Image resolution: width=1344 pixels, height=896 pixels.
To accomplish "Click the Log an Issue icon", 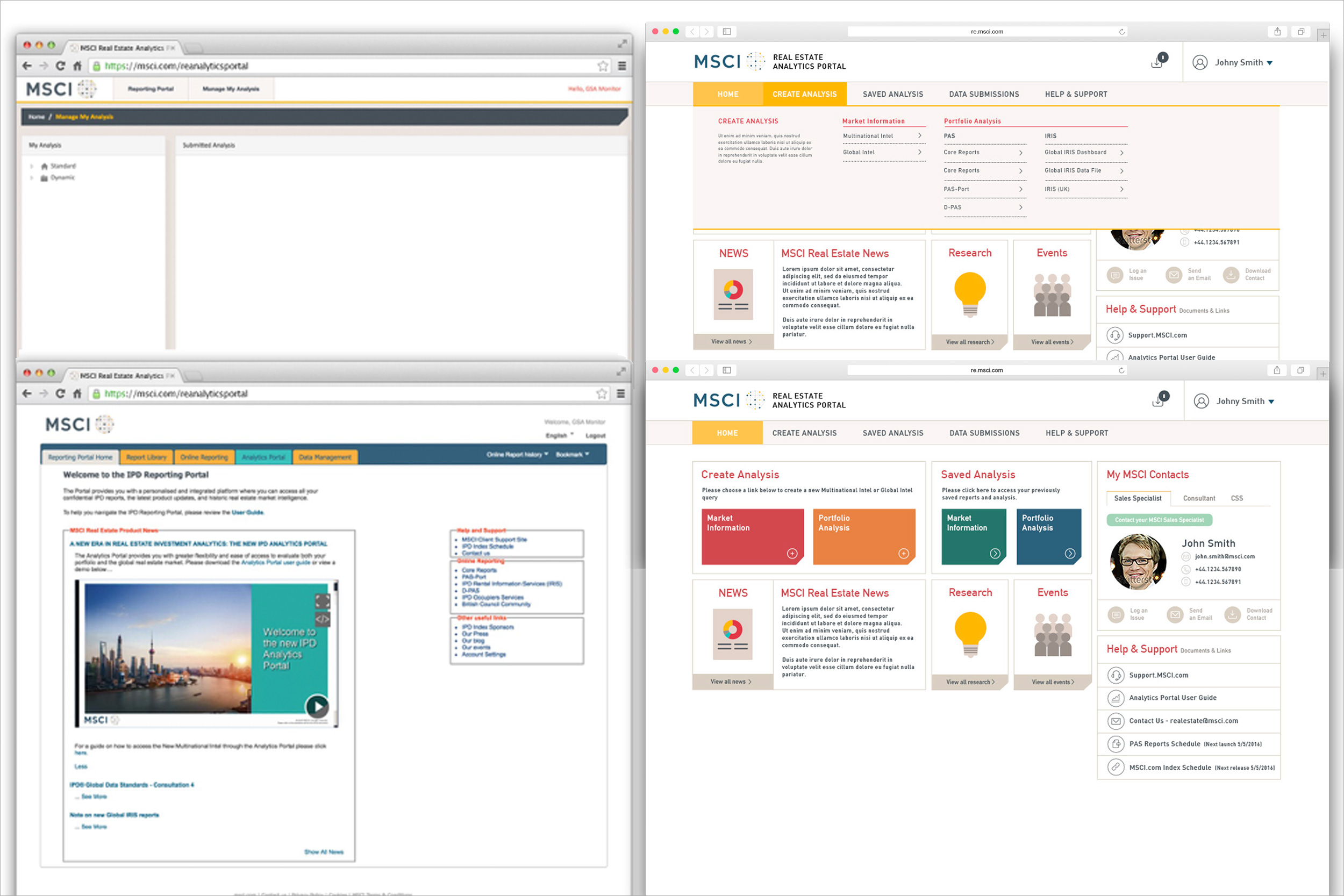I will coord(1116,615).
